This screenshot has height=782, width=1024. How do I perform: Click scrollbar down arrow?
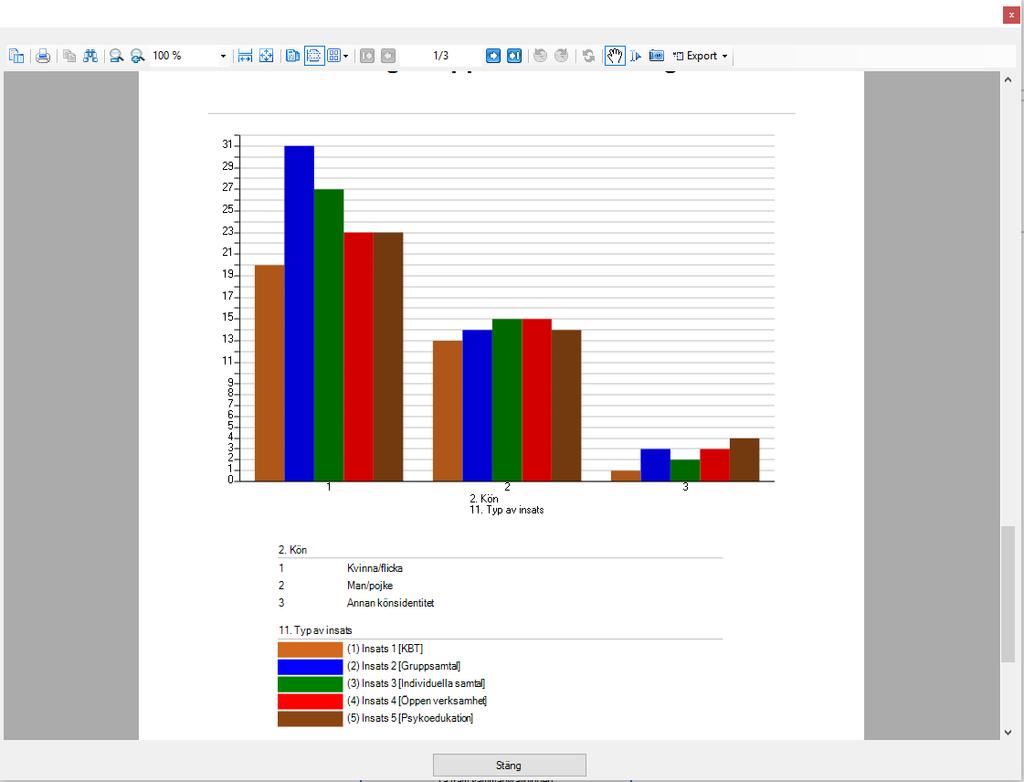click(x=1008, y=732)
